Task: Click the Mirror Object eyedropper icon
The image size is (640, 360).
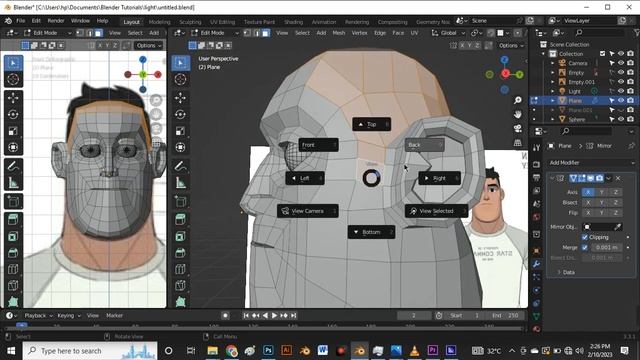Action: pyautogui.click(x=618, y=227)
